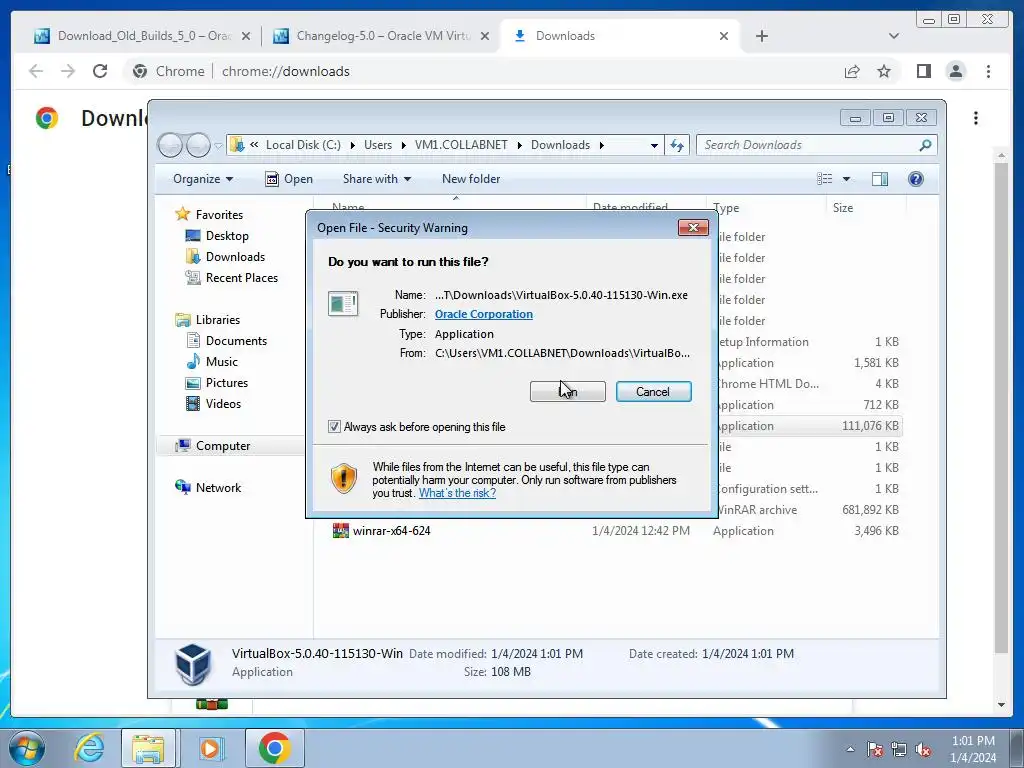Select Favorites in navigation pane
1024x768 pixels.
219,215
